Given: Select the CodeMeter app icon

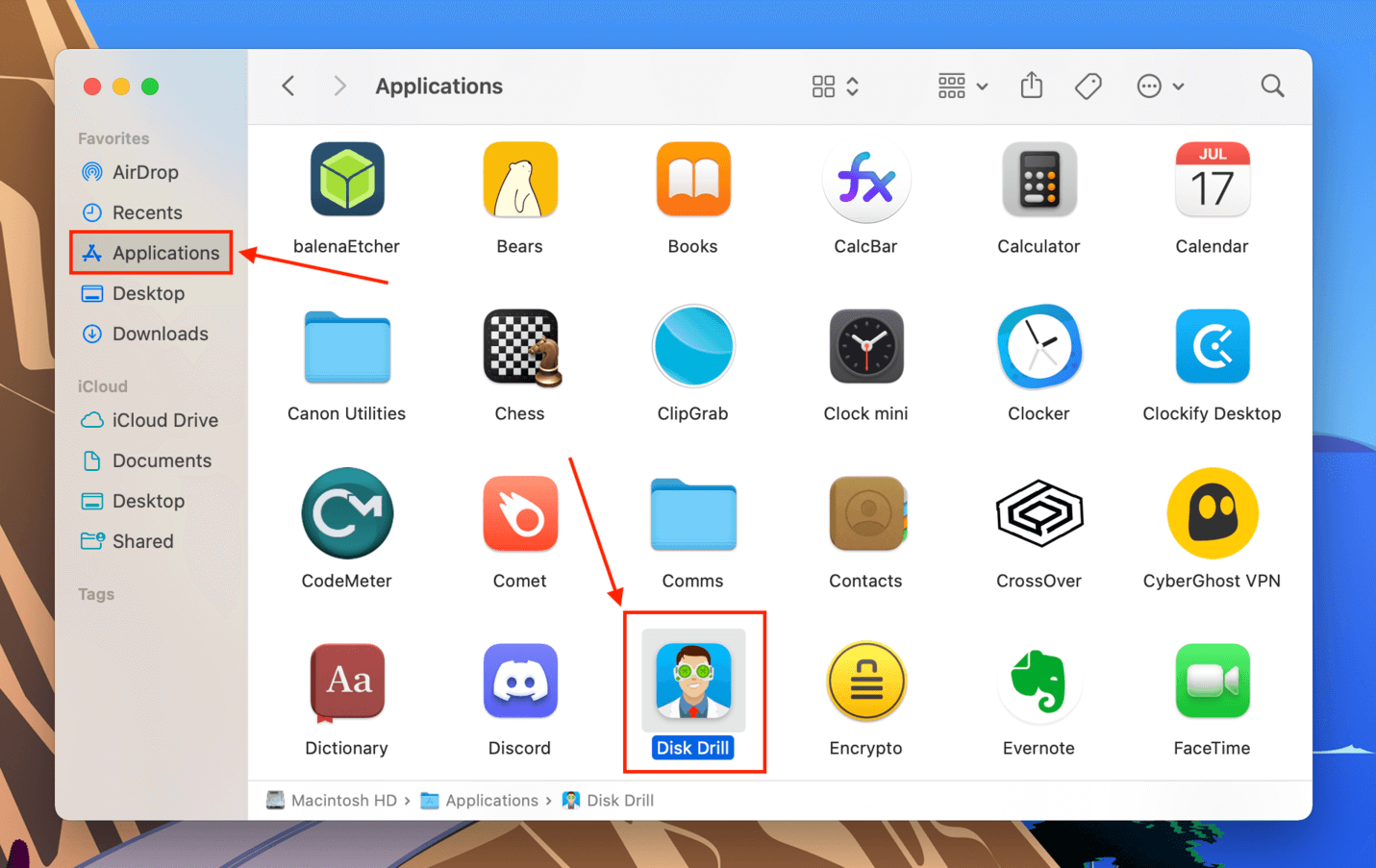Looking at the screenshot, I should [x=347, y=513].
